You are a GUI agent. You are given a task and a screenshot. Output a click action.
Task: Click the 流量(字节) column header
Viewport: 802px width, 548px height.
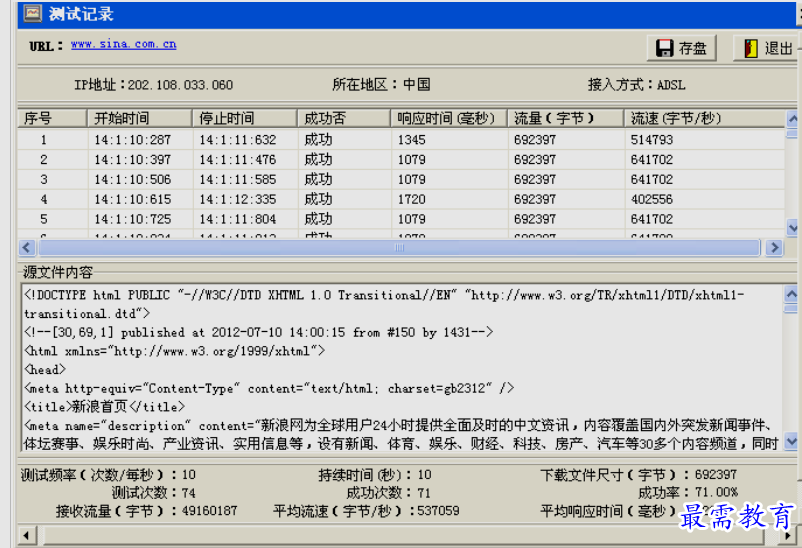[566, 118]
